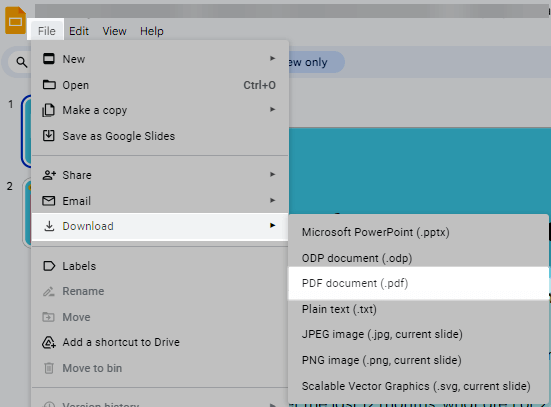Click the Rename menu entry
551x407 pixels.
(x=160, y=291)
